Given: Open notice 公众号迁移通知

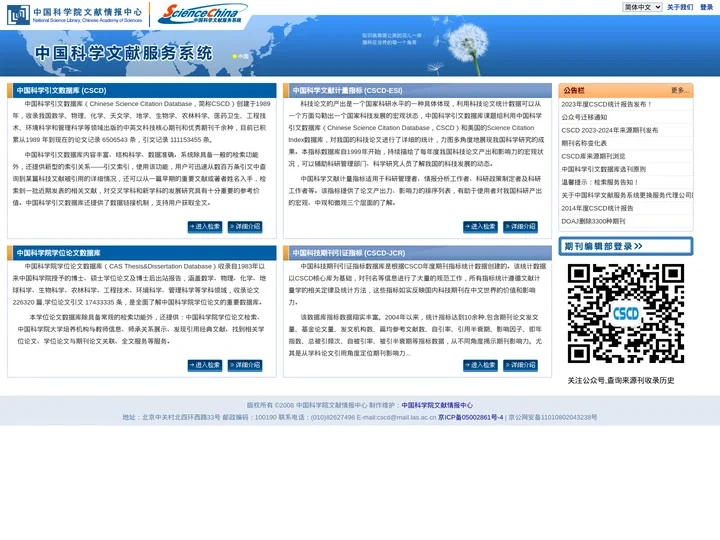Looking at the screenshot, I should point(584,117).
